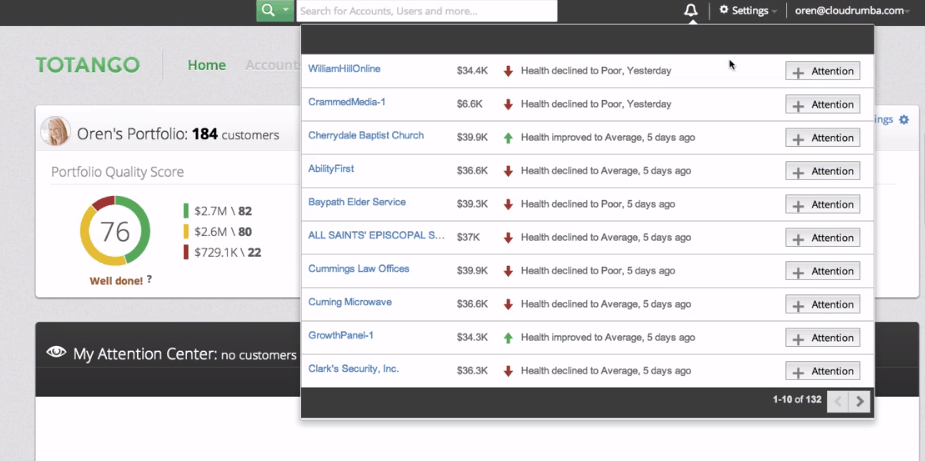Click the portfolio settings gear icon
Screen dimensions: 925x461
pyautogui.click(x=904, y=120)
